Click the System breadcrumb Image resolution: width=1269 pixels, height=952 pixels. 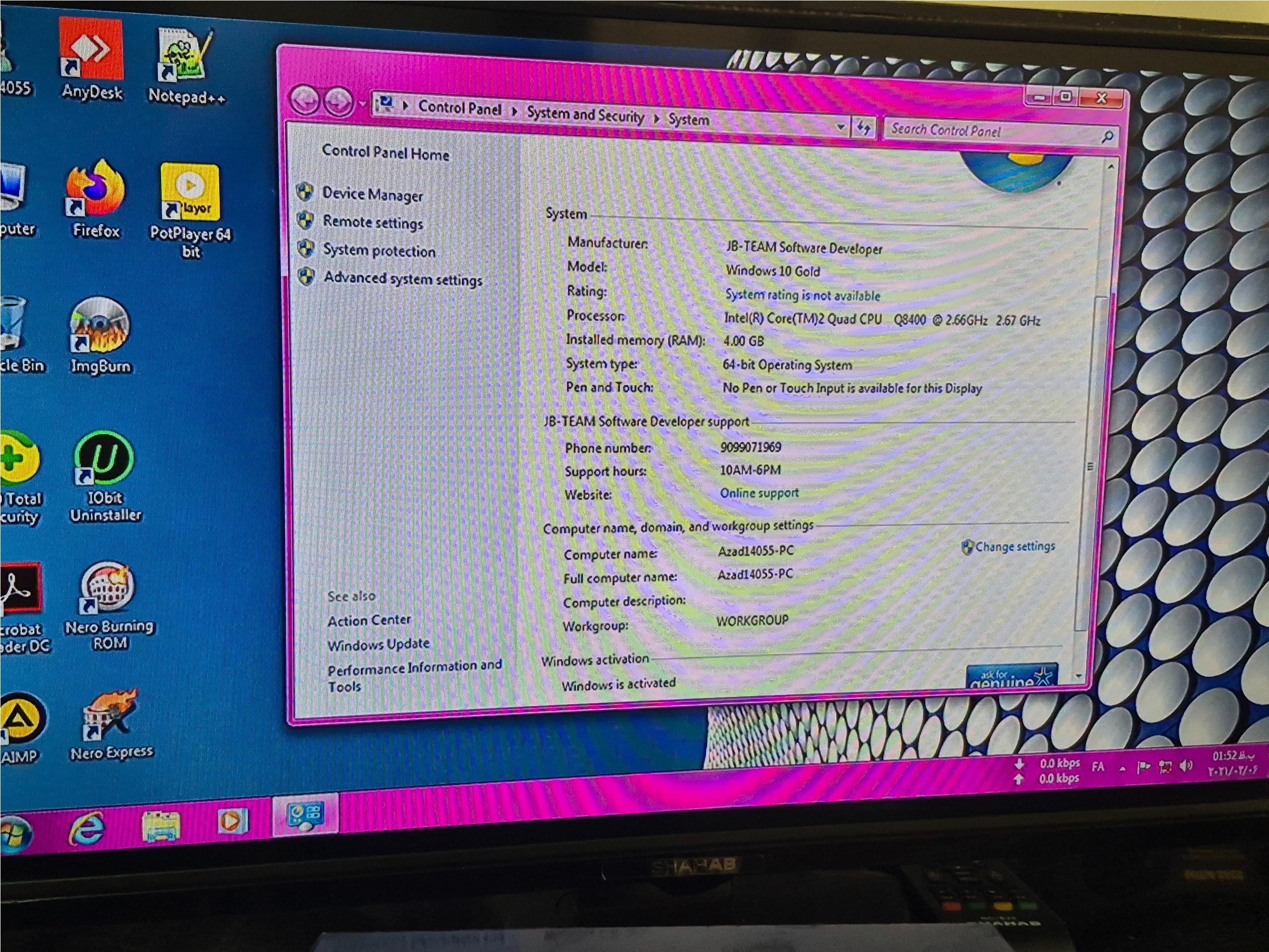tap(688, 120)
